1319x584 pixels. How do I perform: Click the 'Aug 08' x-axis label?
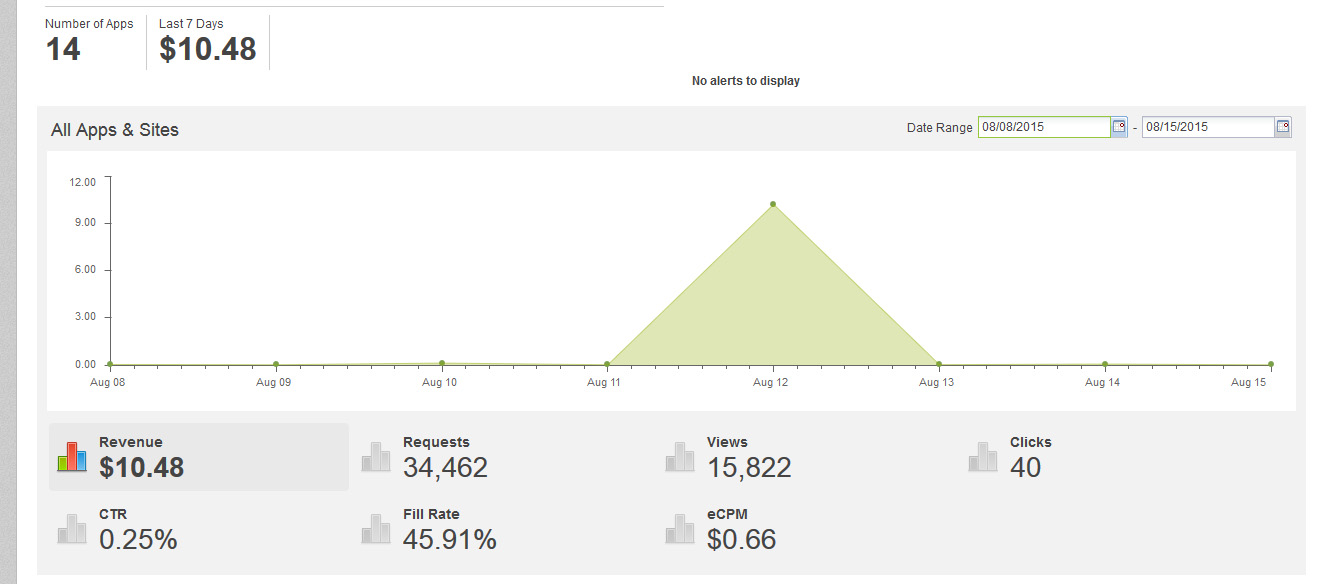pyautogui.click(x=107, y=383)
